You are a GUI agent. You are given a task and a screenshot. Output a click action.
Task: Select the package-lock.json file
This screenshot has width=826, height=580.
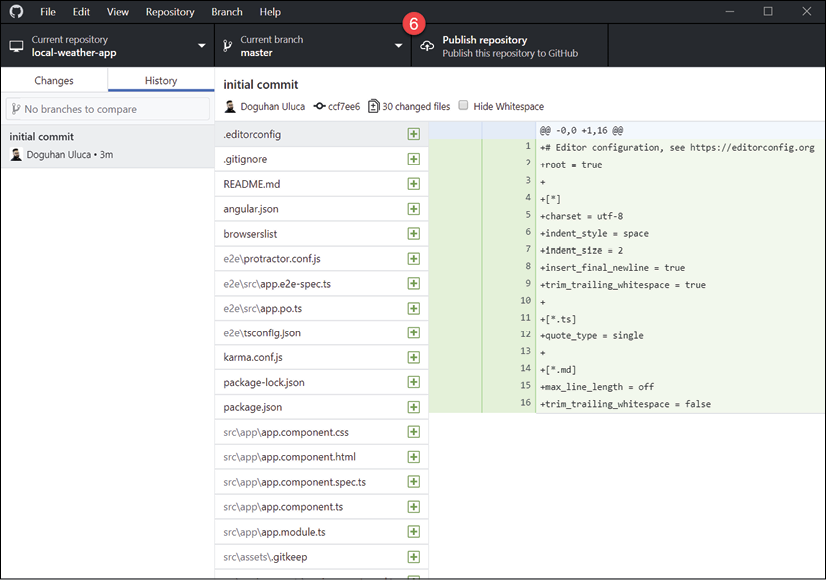(321, 382)
